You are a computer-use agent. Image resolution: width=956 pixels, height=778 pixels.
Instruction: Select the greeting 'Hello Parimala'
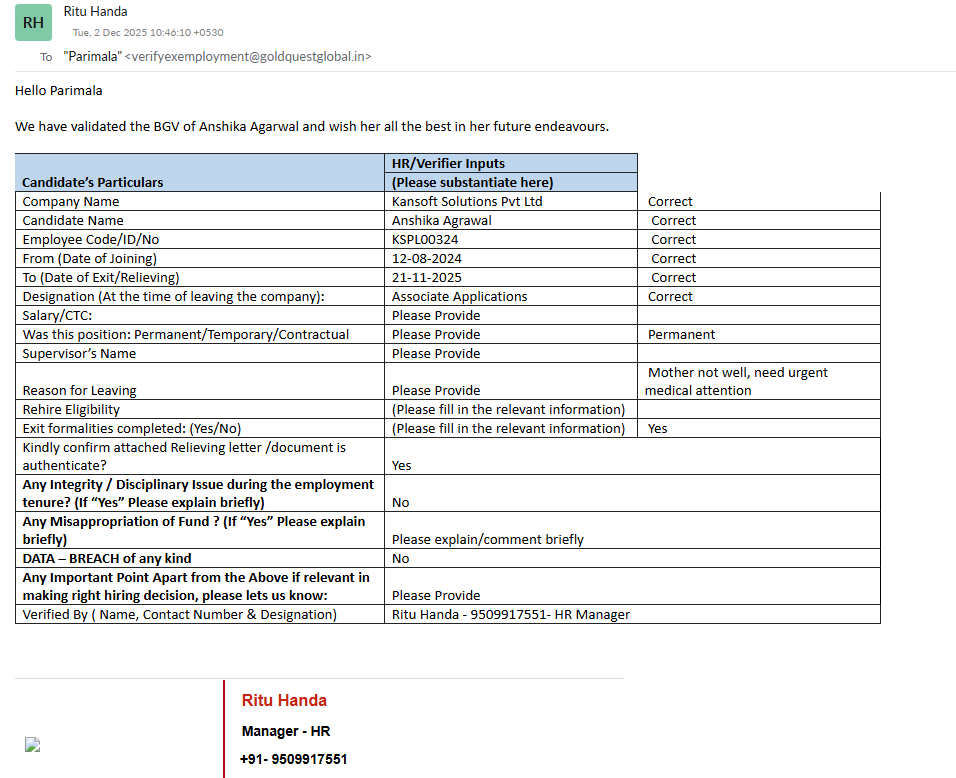pos(59,91)
